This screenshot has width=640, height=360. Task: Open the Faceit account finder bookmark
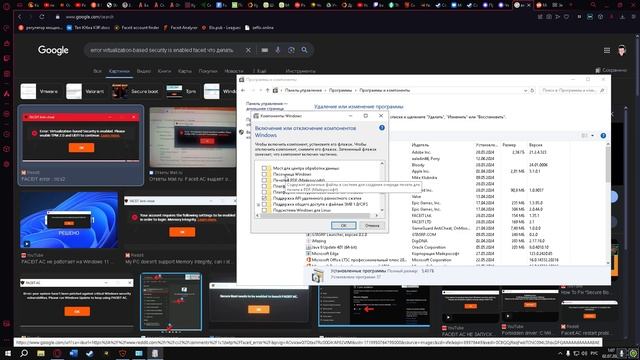pos(137,28)
